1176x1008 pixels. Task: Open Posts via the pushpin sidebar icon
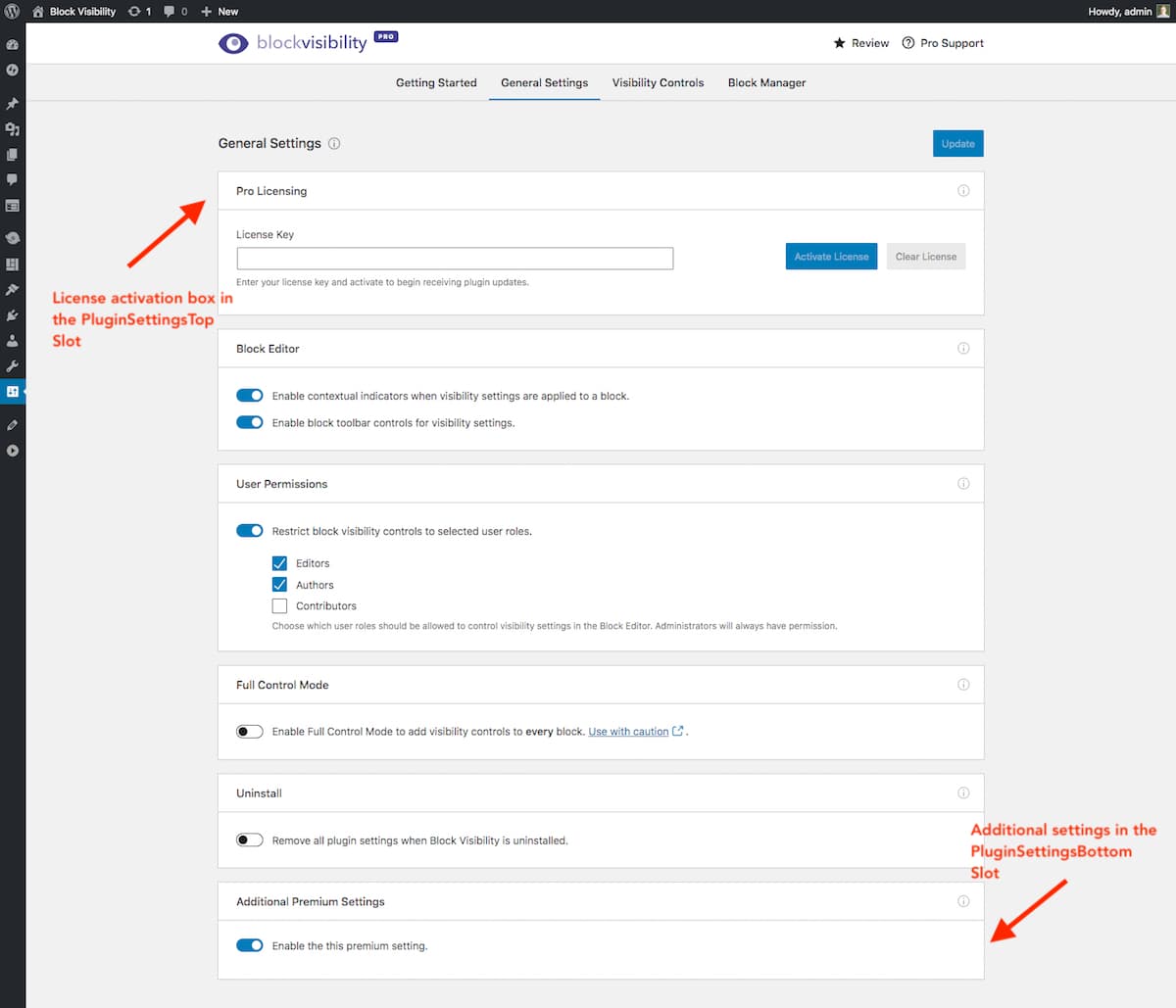pos(12,104)
